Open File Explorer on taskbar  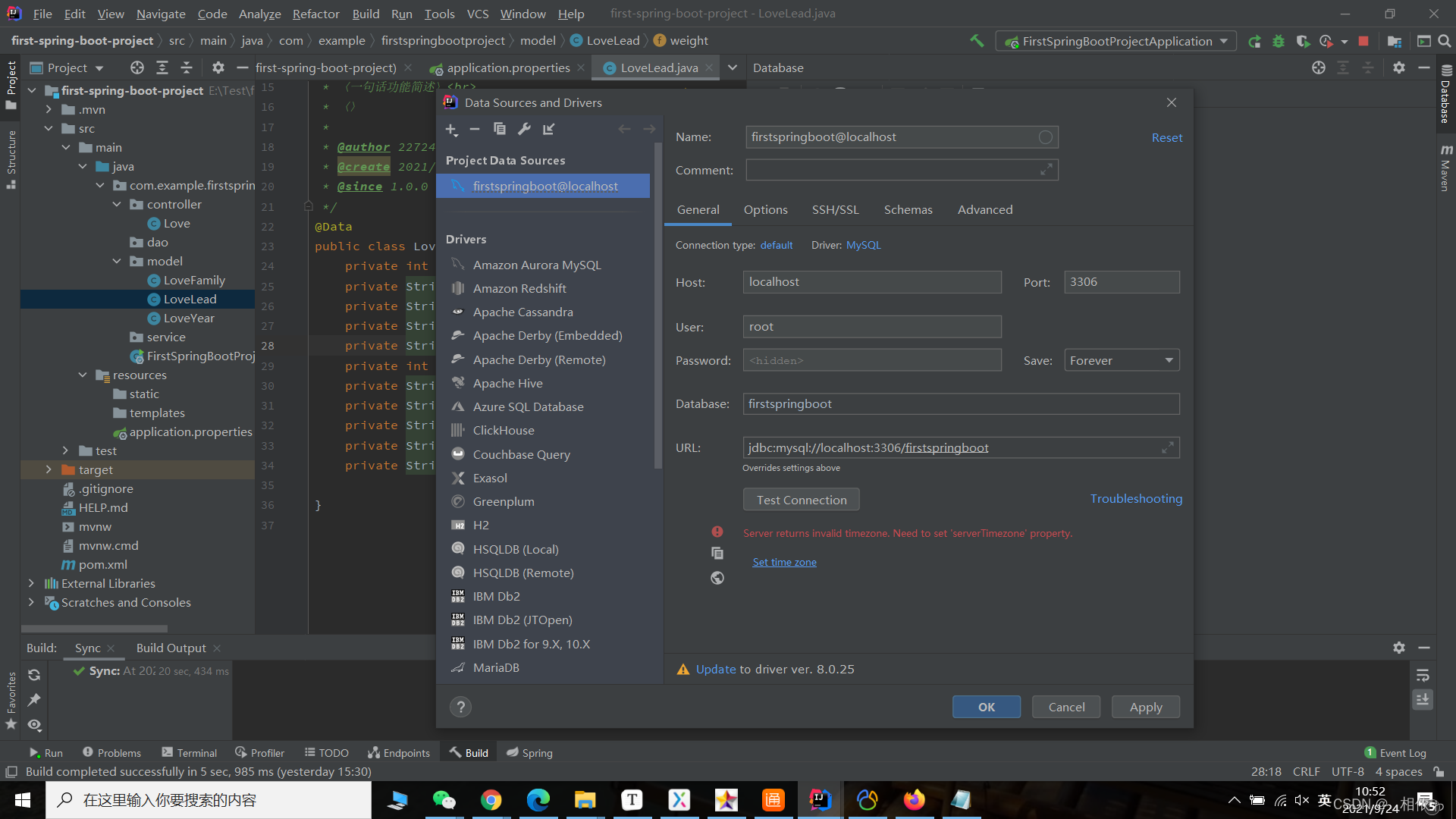tap(585, 800)
